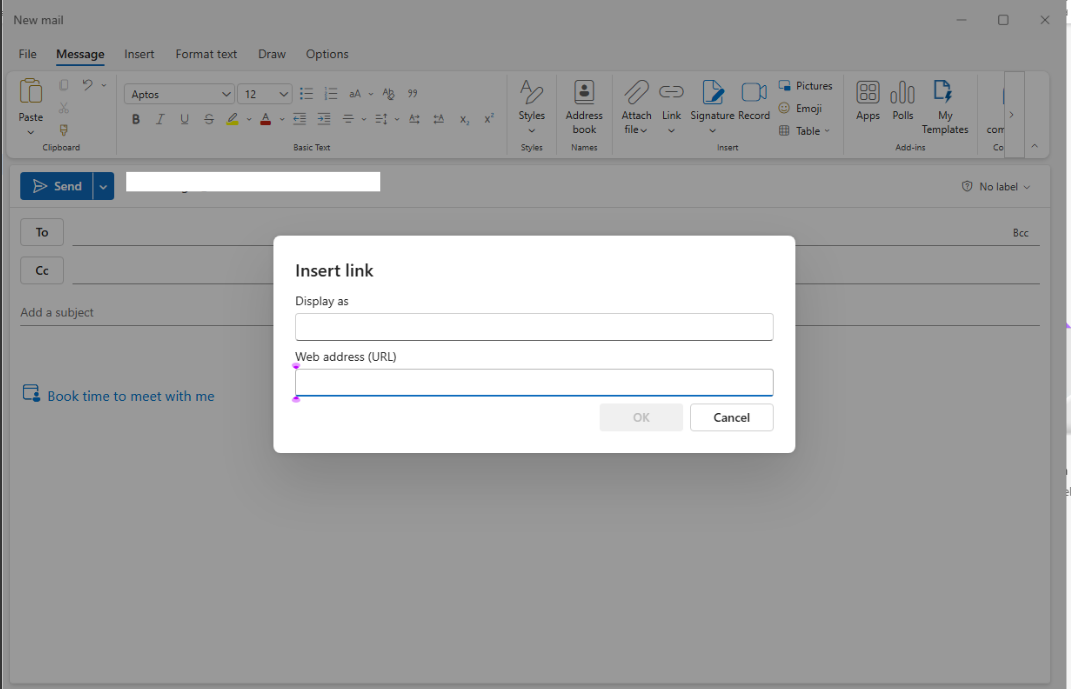Viewport: 1071px width, 689px height.
Task: Collapse the ribbon with the chevron
Action: pyautogui.click(x=1035, y=145)
